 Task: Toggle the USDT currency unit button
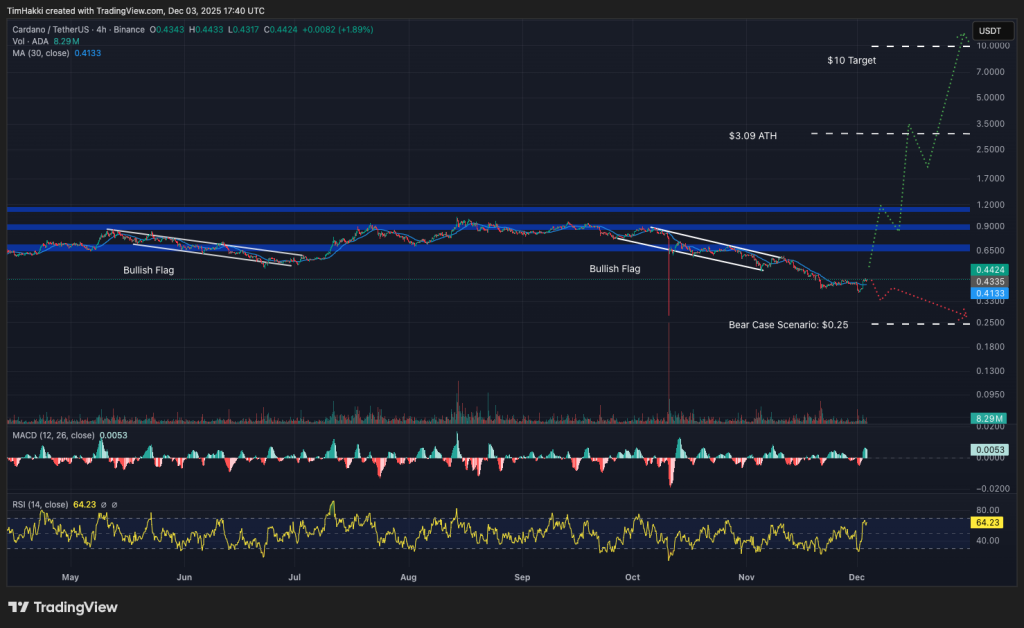991,31
